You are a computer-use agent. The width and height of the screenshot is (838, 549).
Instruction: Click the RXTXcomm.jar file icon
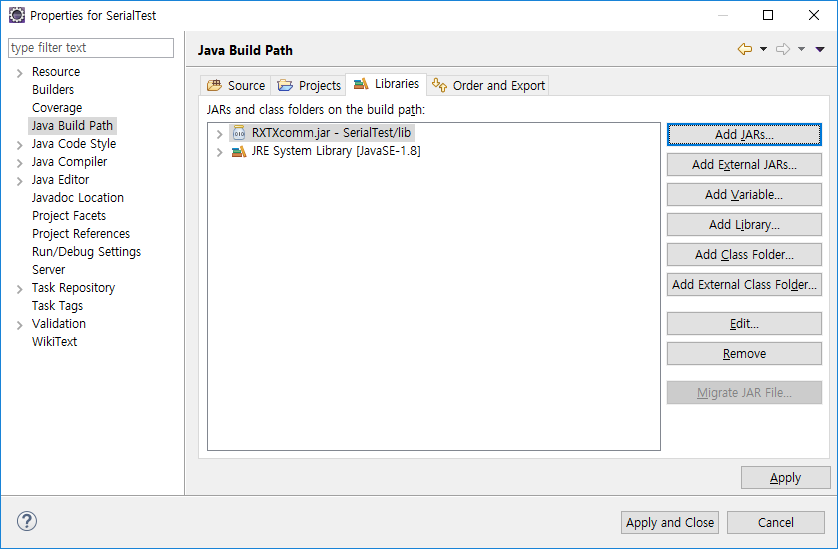pos(239,133)
